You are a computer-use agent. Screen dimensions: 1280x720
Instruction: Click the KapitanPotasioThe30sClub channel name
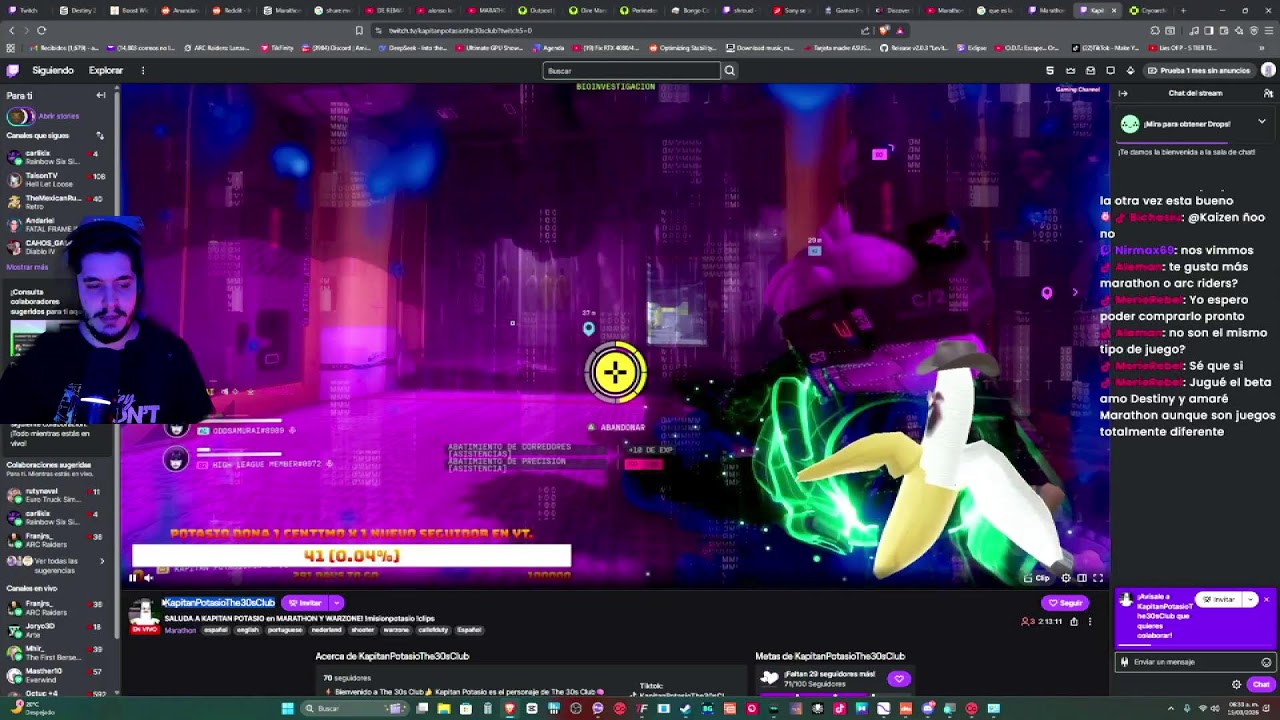click(219, 603)
